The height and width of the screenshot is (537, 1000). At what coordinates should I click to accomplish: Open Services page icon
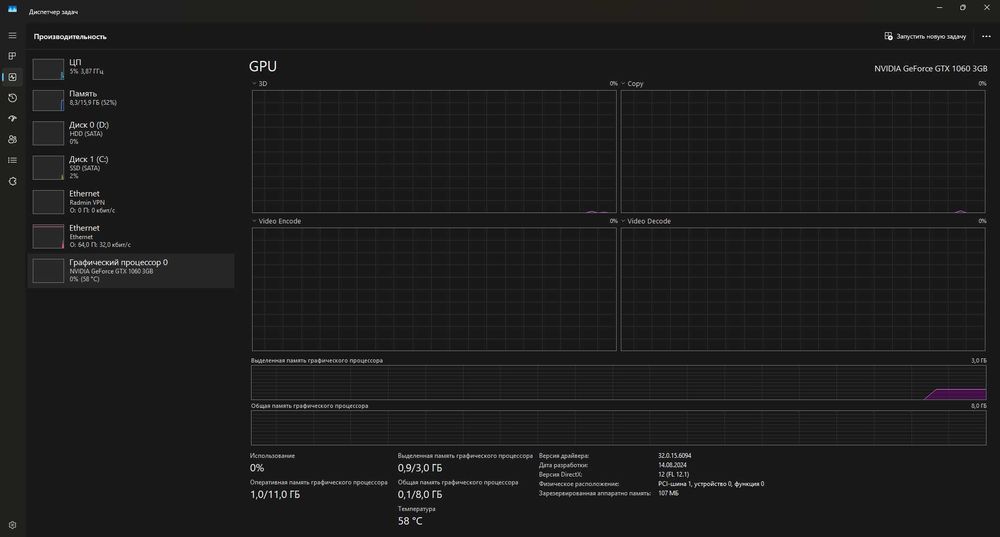tap(12, 181)
